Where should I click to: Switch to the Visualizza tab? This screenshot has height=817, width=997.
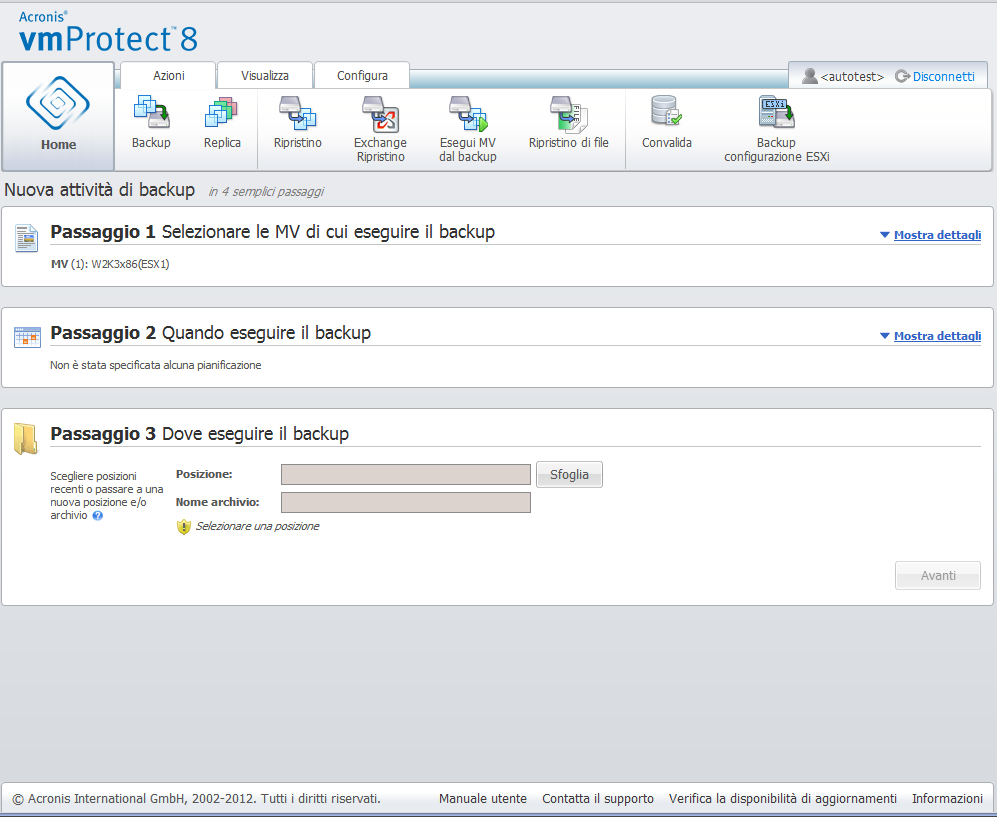pos(265,76)
